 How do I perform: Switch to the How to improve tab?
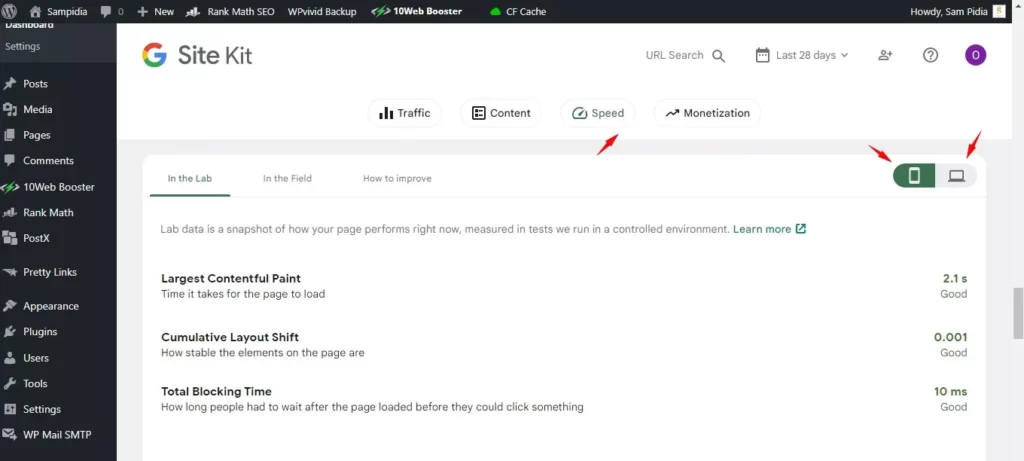(397, 178)
